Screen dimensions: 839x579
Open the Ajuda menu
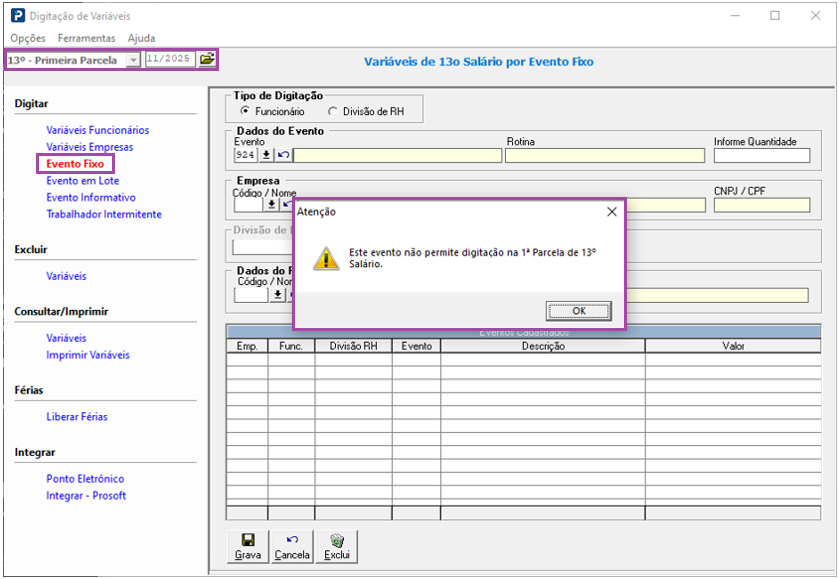(x=141, y=38)
